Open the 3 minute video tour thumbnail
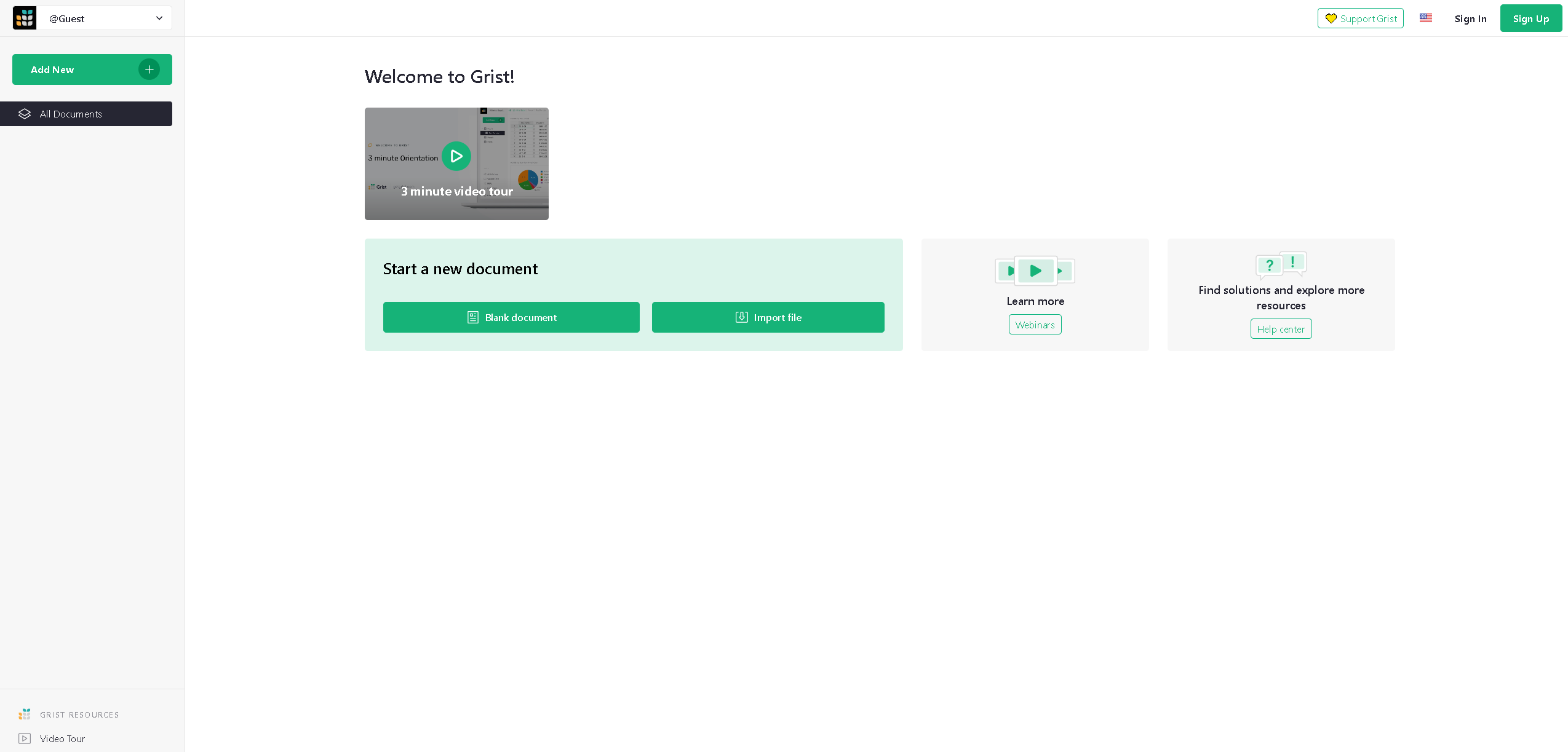1568x752 pixels. tap(456, 191)
